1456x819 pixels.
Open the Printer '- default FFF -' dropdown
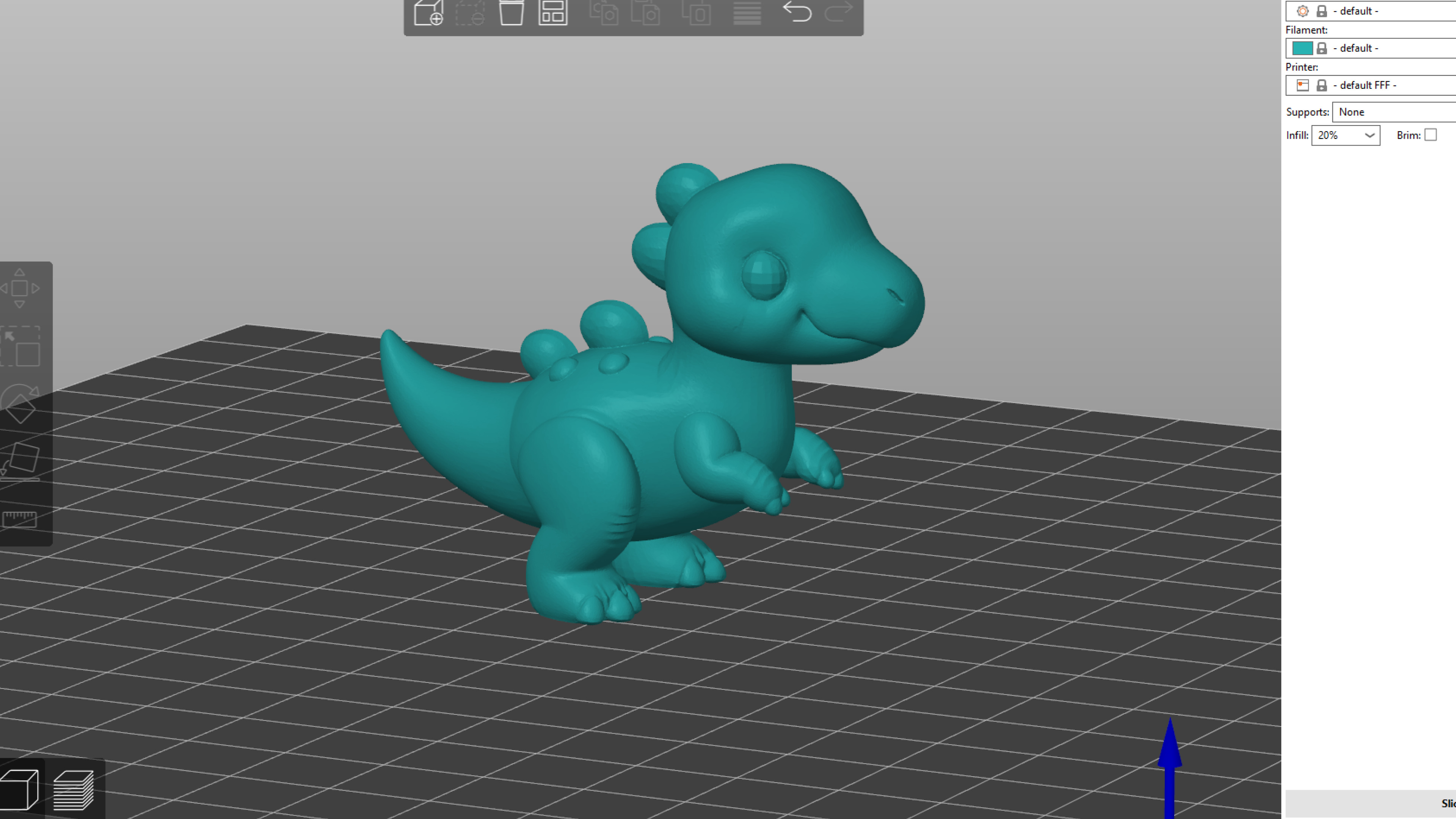pyautogui.click(x=1371, y=85)
